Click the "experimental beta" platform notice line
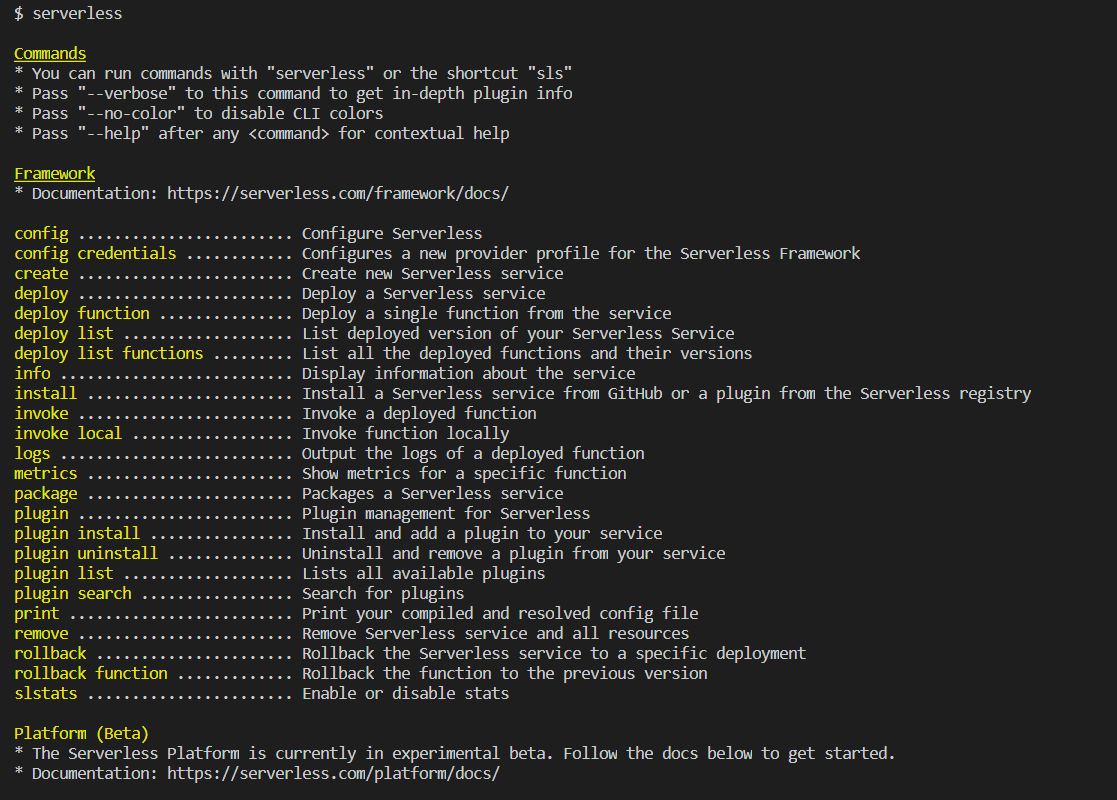This screenshot has width=1117, height=800. [454, 753]
